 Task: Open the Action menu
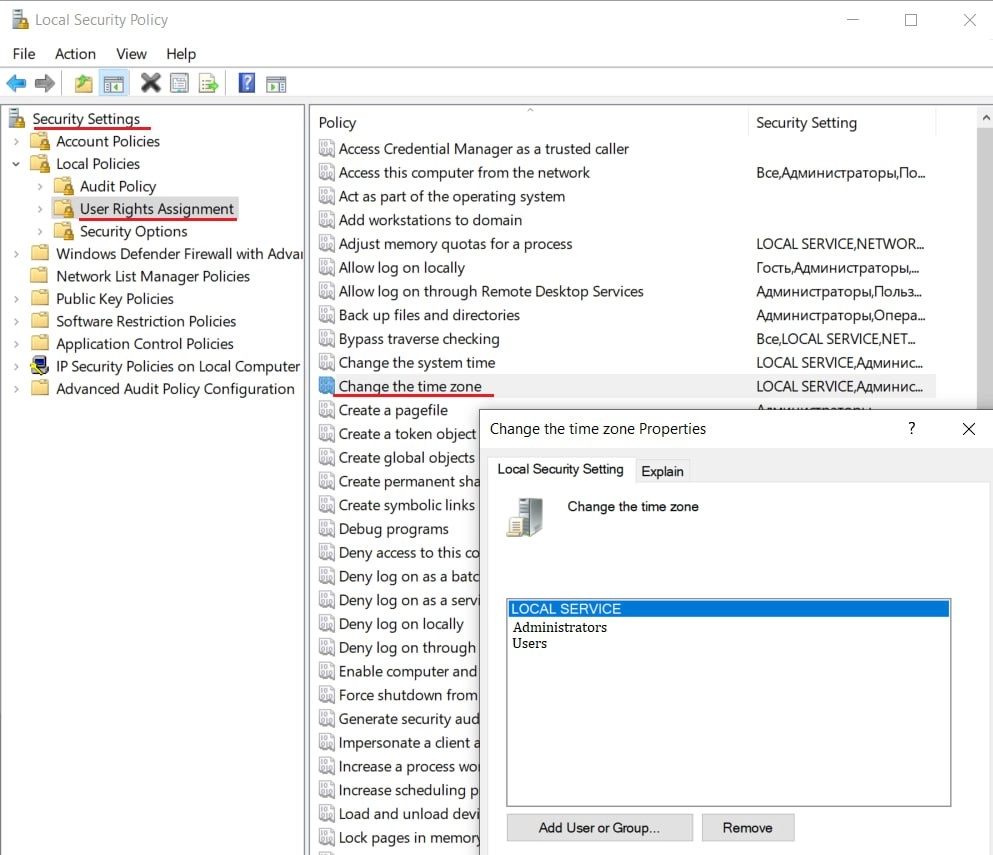point(75,54)
